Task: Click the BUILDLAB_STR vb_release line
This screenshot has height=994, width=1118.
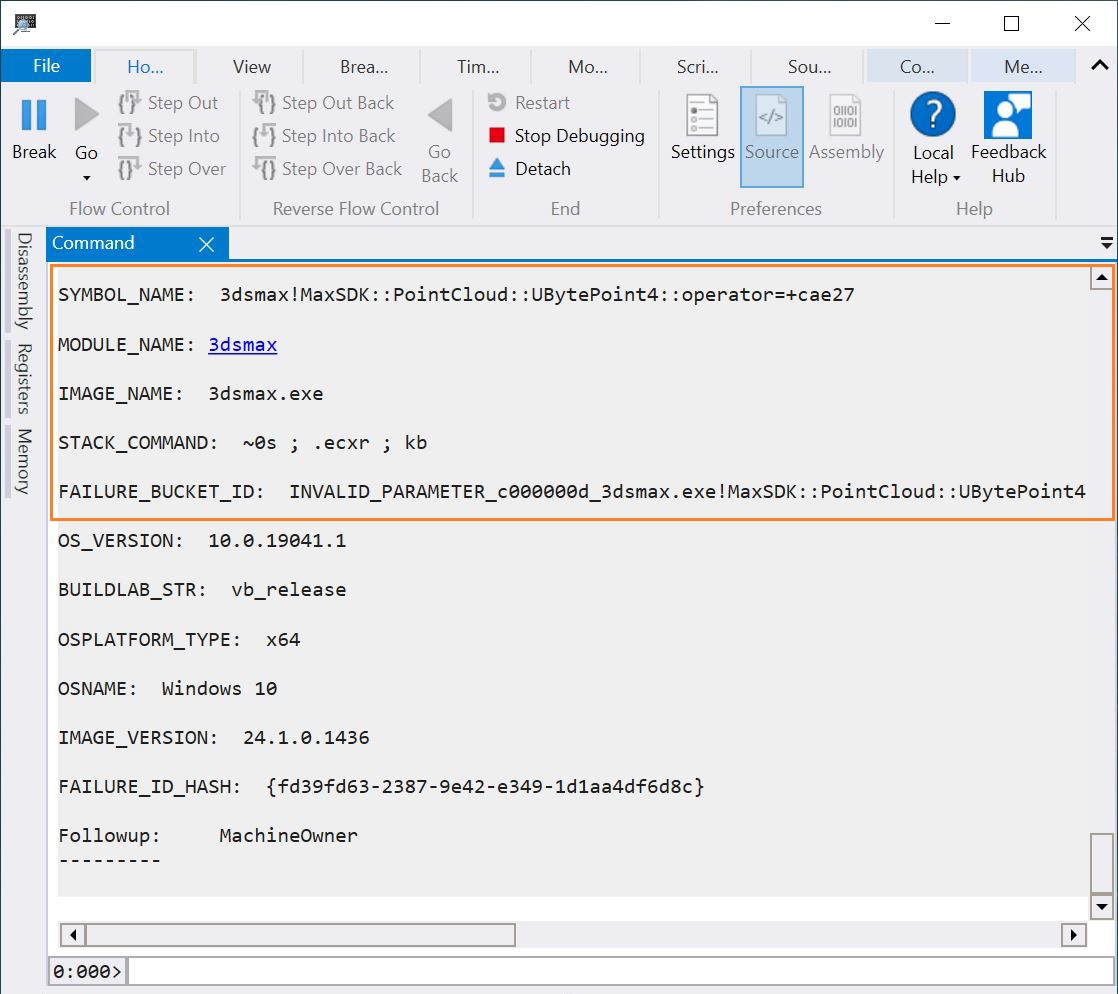Action: (202, 590)
